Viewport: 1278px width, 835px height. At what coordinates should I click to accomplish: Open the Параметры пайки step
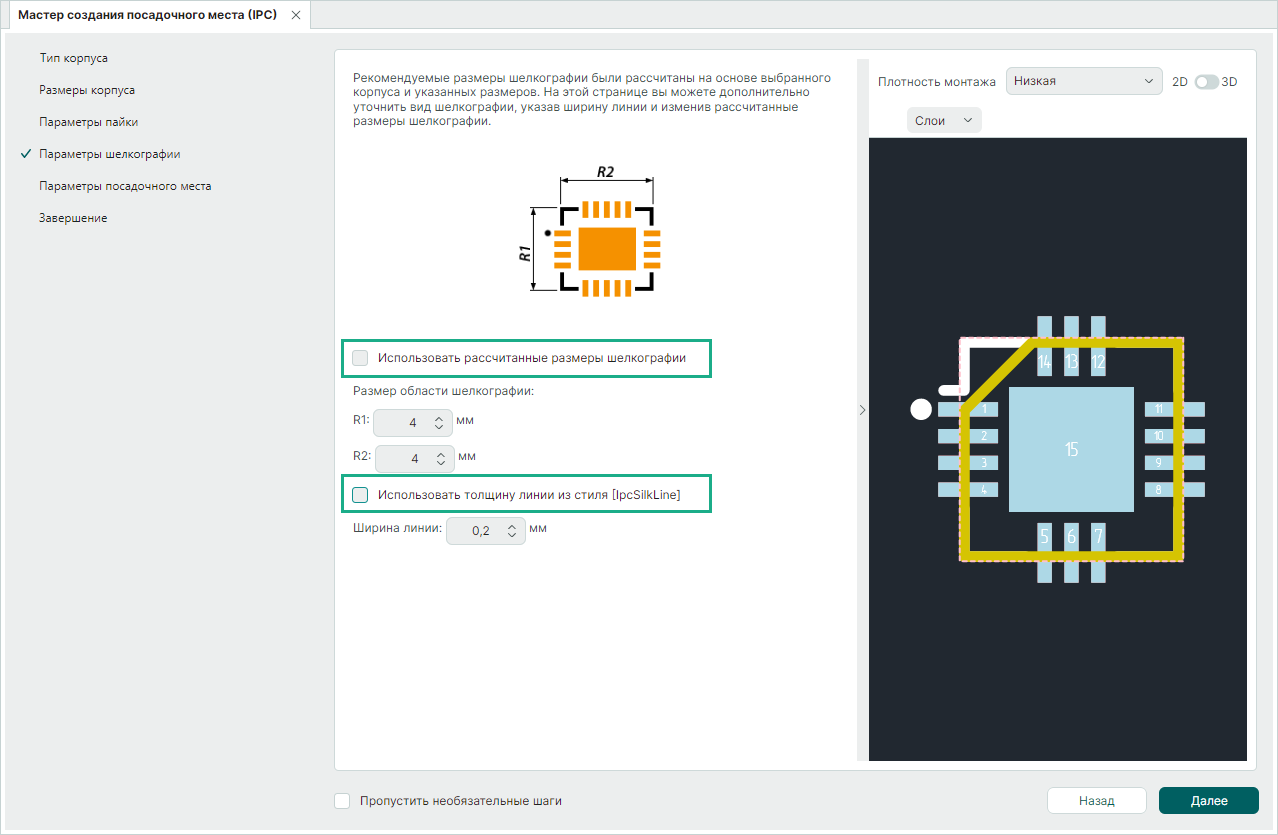tap(88, 122)
